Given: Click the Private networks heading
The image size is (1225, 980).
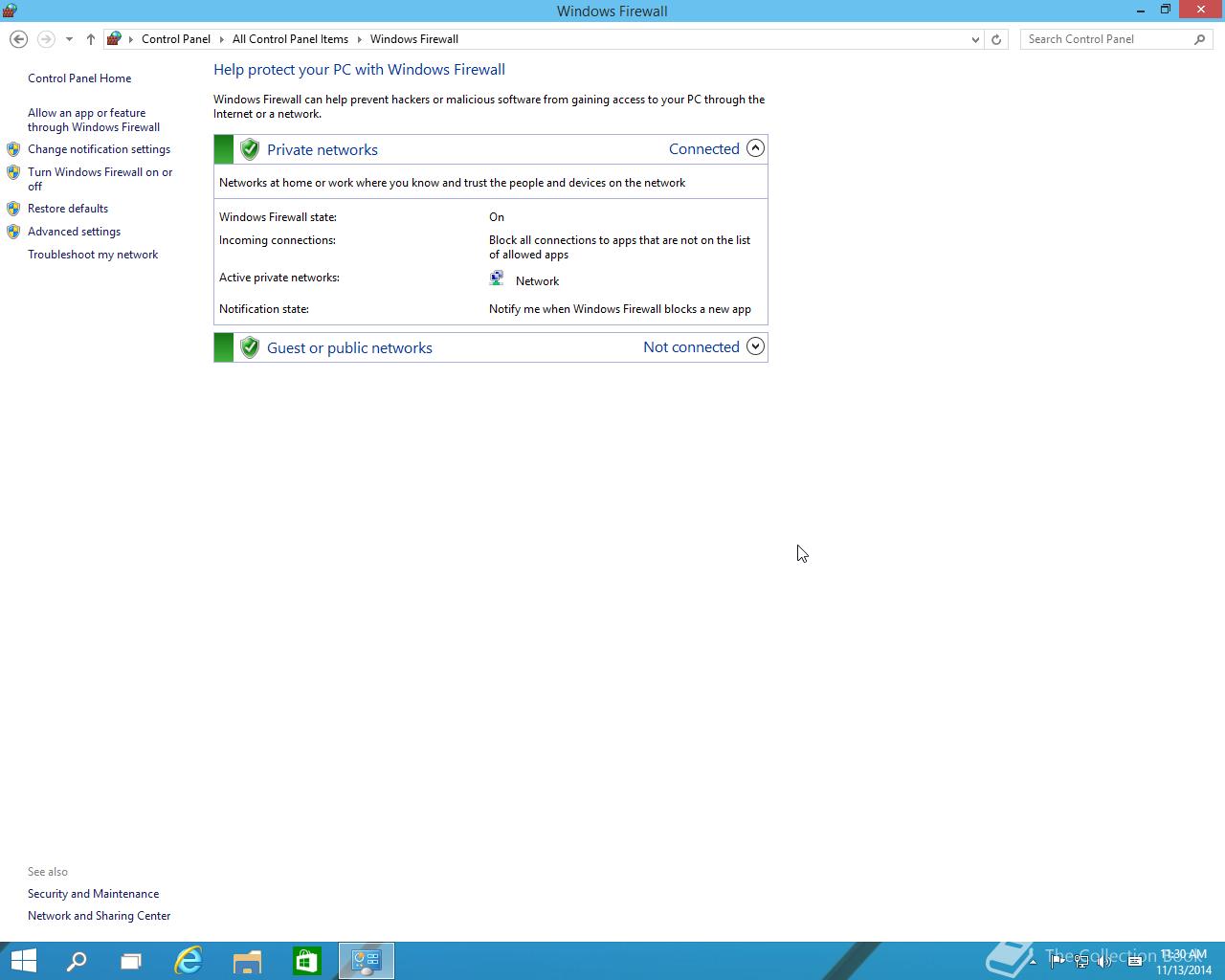Looking at the screenshot, I should click(323, 149).
